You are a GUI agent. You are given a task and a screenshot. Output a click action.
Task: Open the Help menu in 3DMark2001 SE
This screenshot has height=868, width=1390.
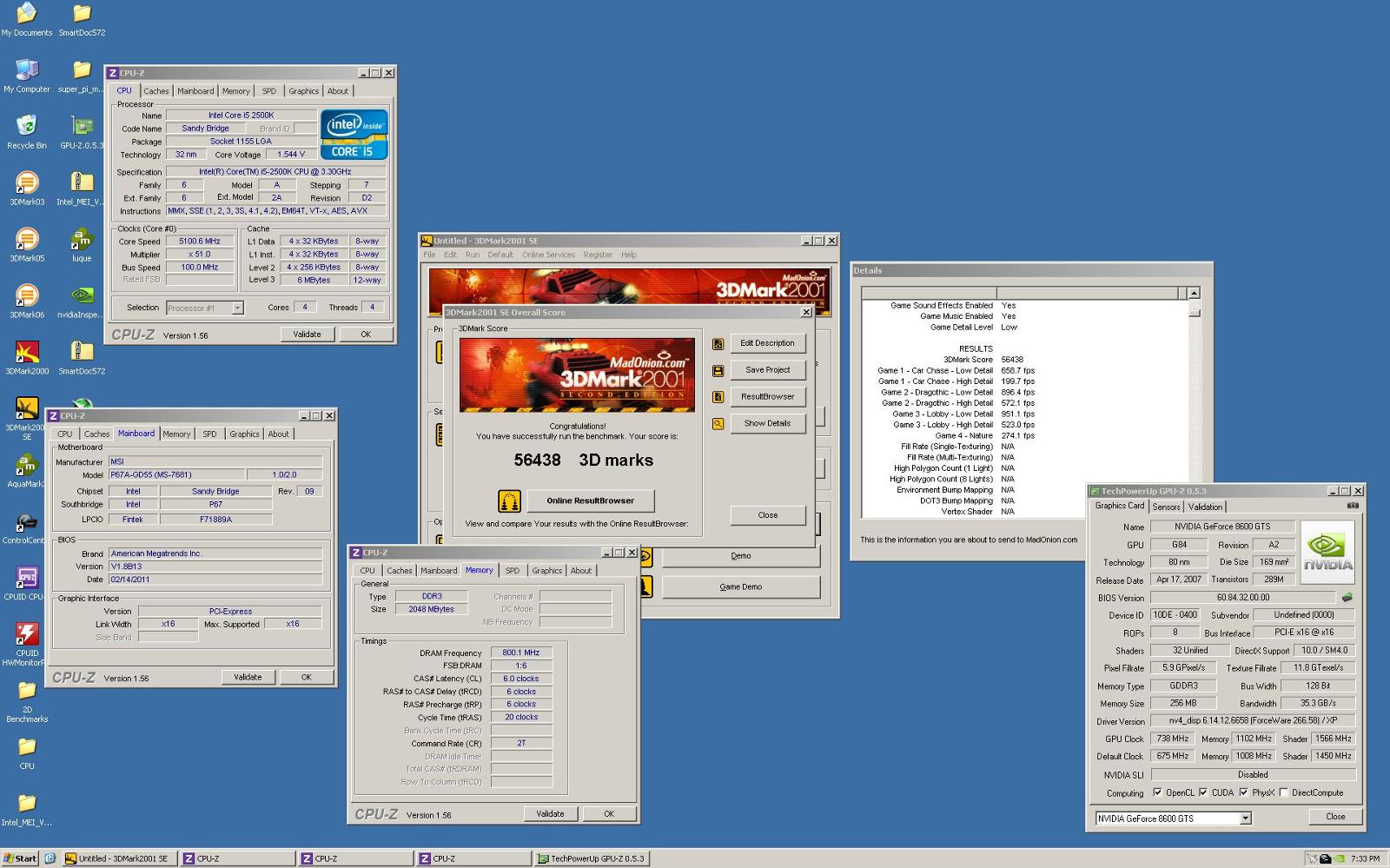629,255
